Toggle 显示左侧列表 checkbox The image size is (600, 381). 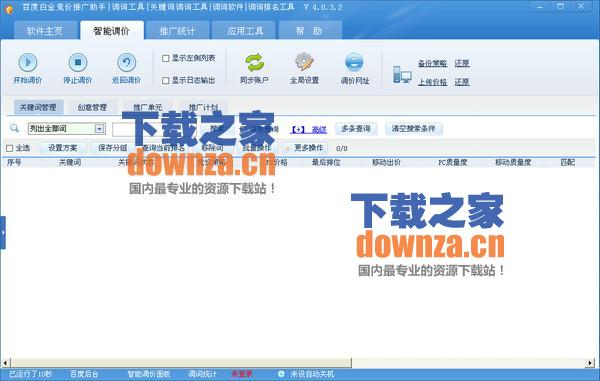click(x=166, y=58)
